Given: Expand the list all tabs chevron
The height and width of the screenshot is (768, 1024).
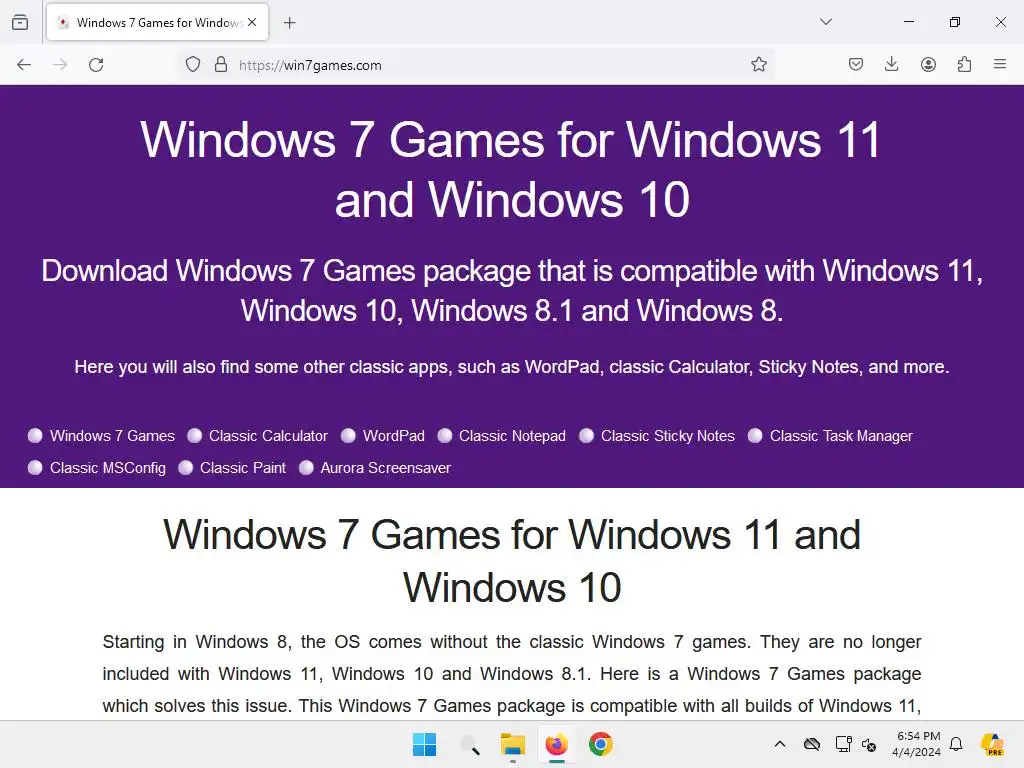Looking at the screenshot, I should 826,22.
